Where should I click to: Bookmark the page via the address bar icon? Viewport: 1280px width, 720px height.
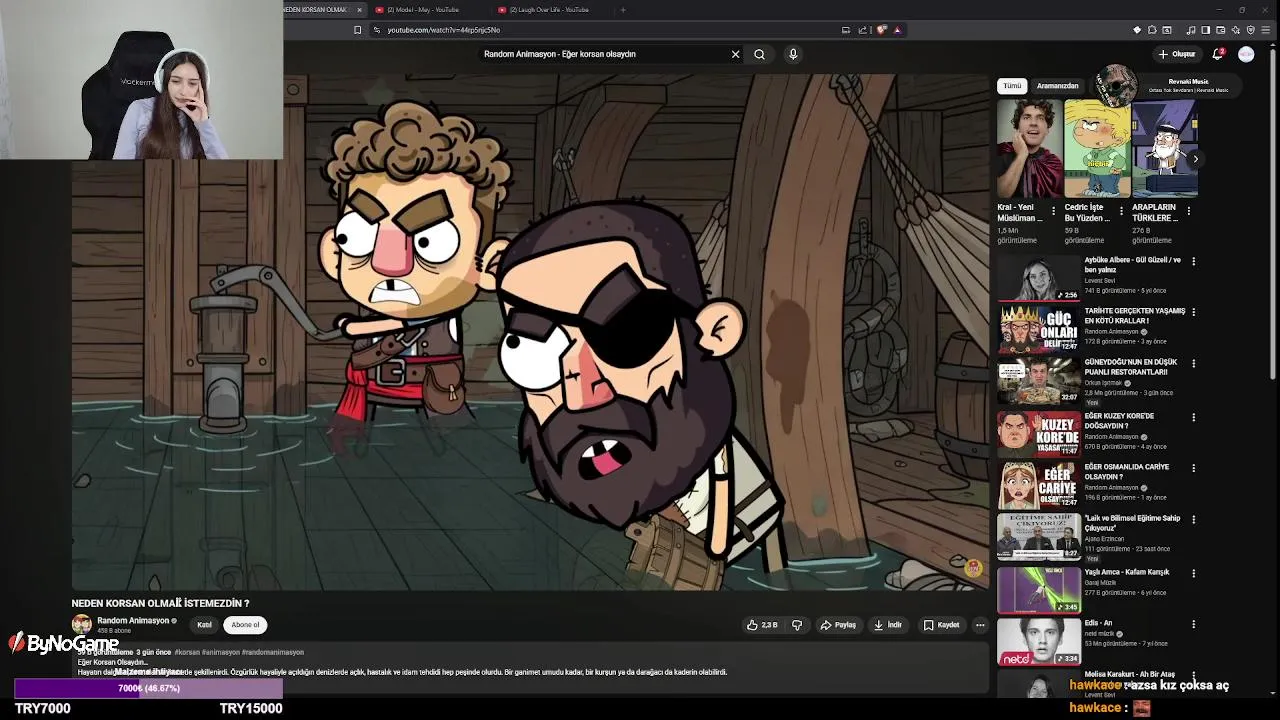[x=357, y=30]
